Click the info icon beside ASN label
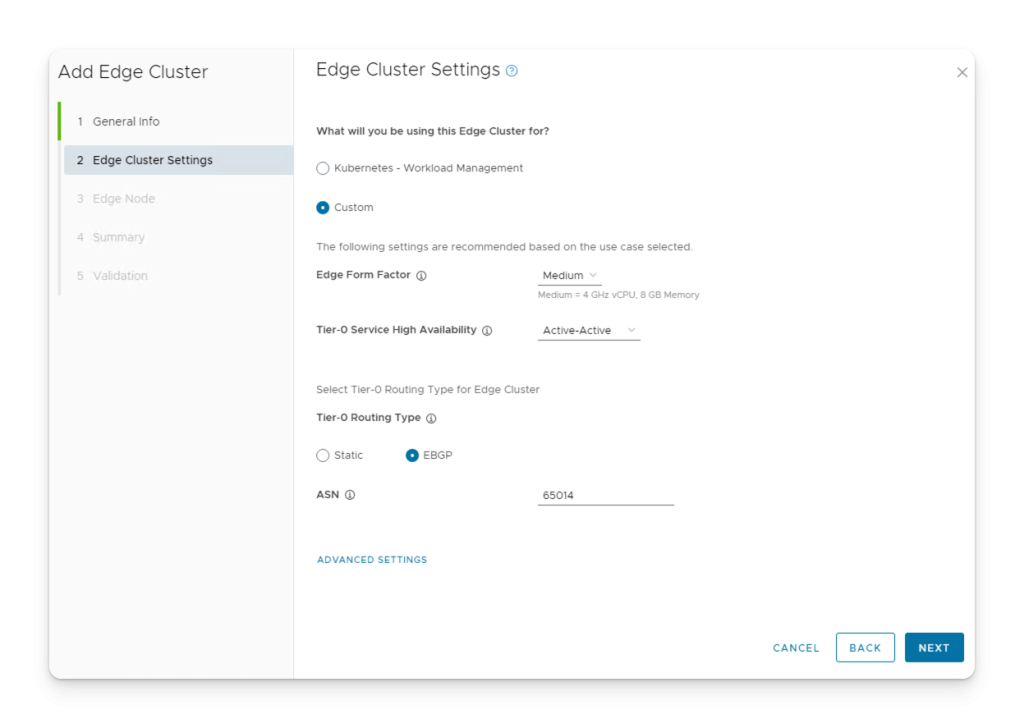Viewport: 1024px width, 728px height. (x=350, y=495)
